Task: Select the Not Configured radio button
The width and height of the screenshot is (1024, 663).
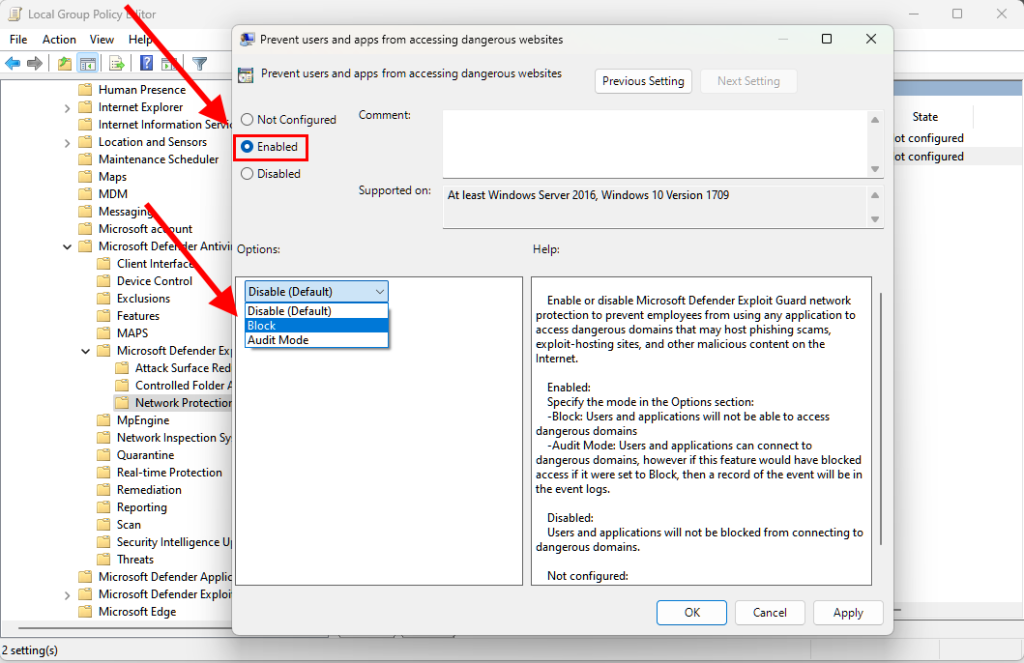Action: point(247,120)
